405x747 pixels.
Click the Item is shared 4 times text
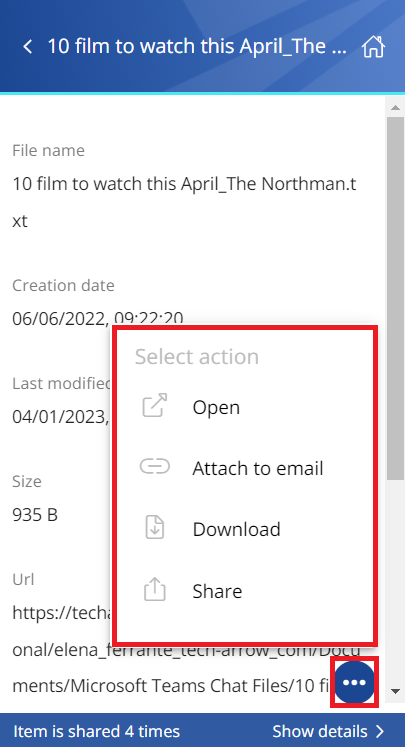(97, 731)
